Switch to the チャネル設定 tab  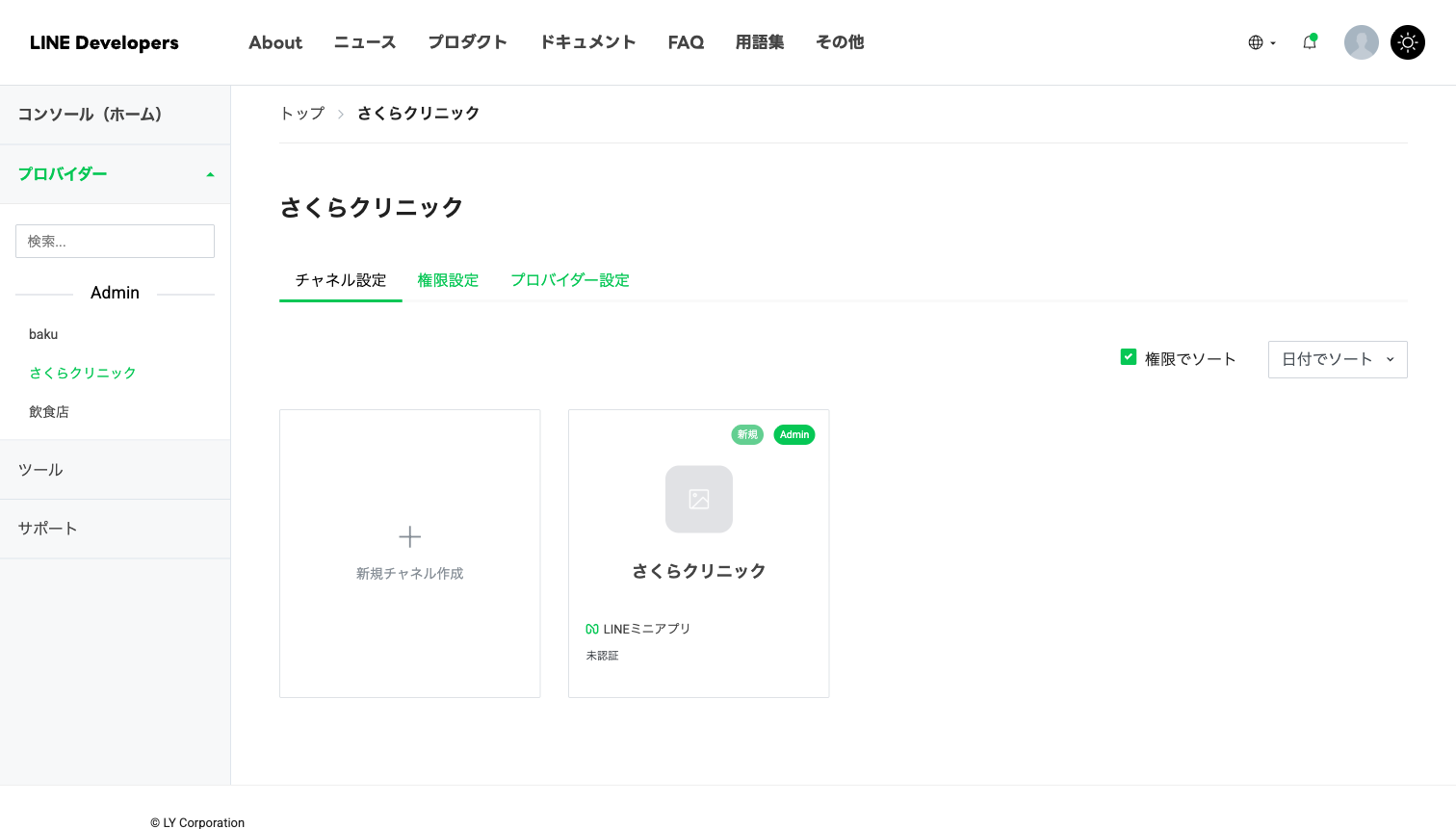(x=341, y=280)
